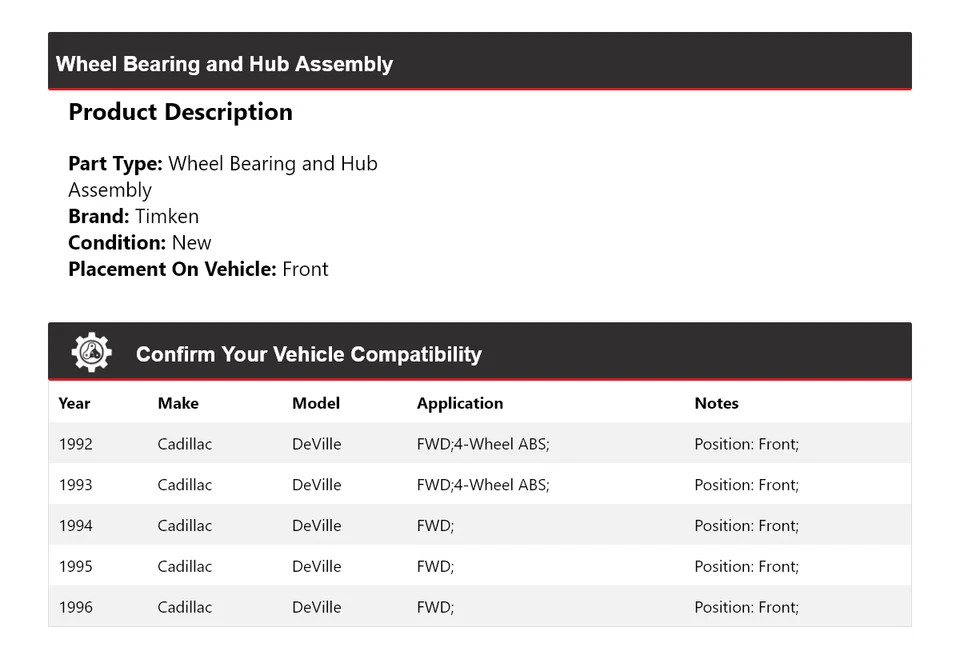960x659 pixels.
Task: Click Cadillac in the 1992 row
Action: click(x=185, y=444)
